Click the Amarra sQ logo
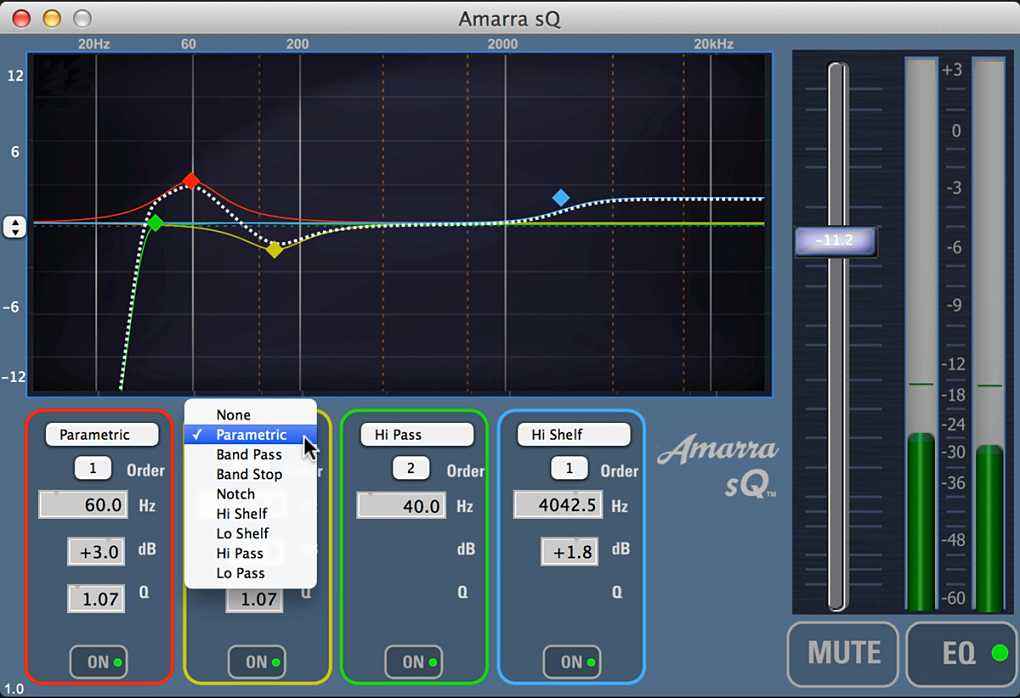 point(717,466)
